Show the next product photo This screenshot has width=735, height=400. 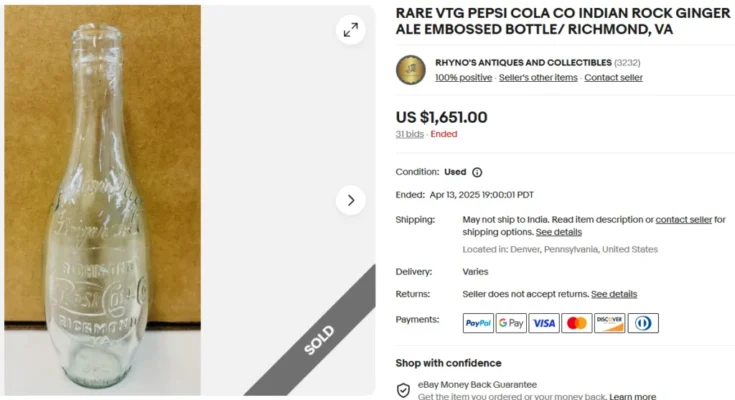point(351,200)
